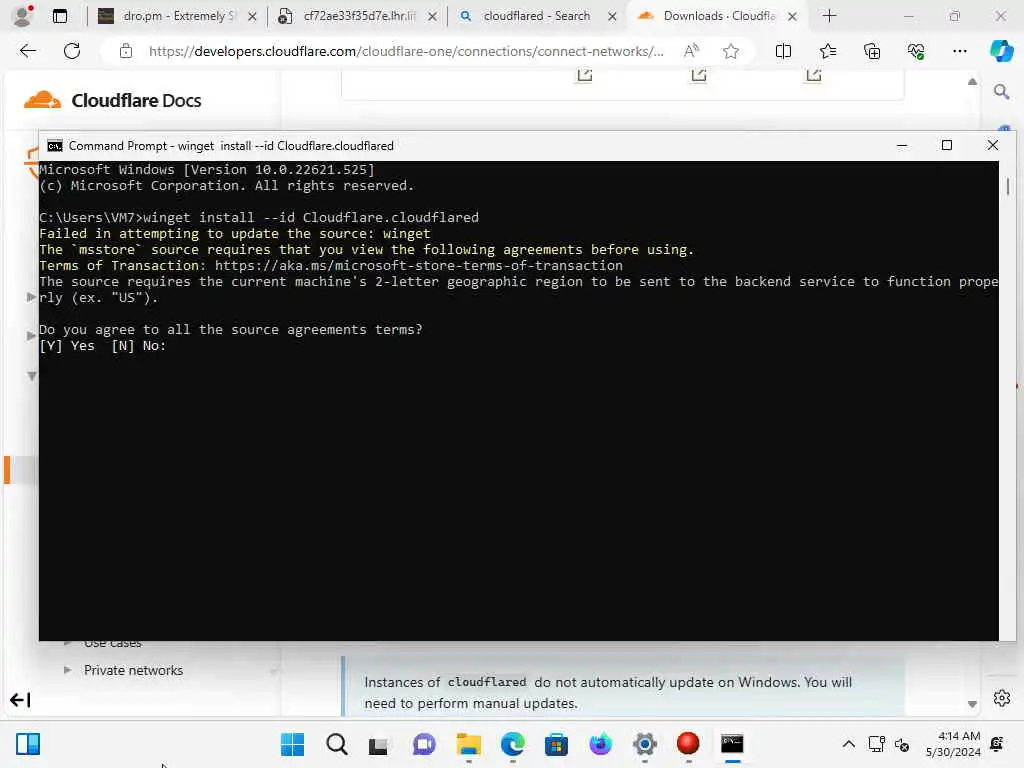Click the Cloudflare Docs logo

112,101
